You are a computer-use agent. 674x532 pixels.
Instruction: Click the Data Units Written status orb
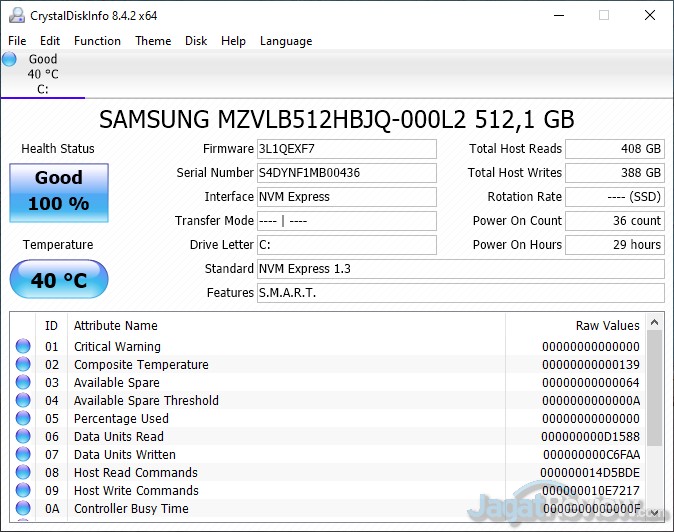23,455
